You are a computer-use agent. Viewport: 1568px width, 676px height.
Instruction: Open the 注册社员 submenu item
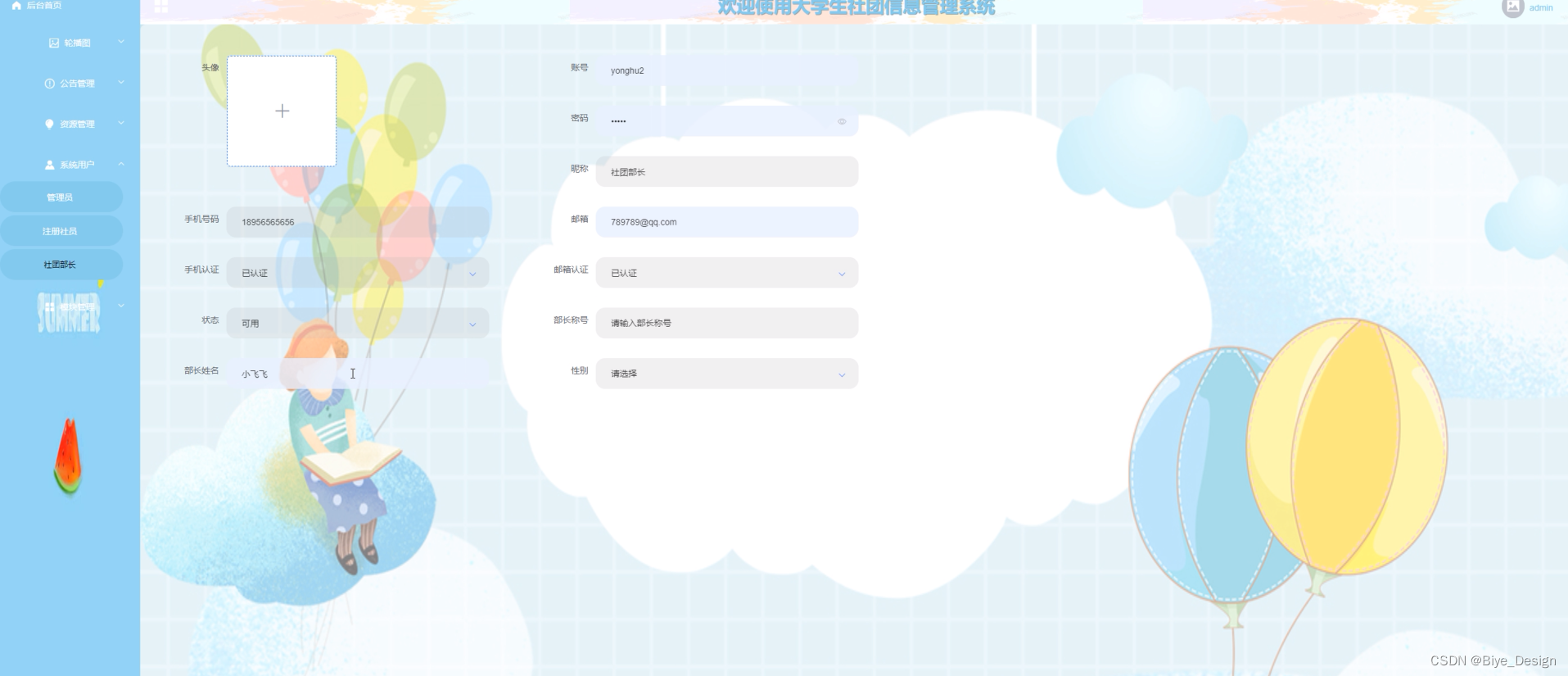point(61,231)
